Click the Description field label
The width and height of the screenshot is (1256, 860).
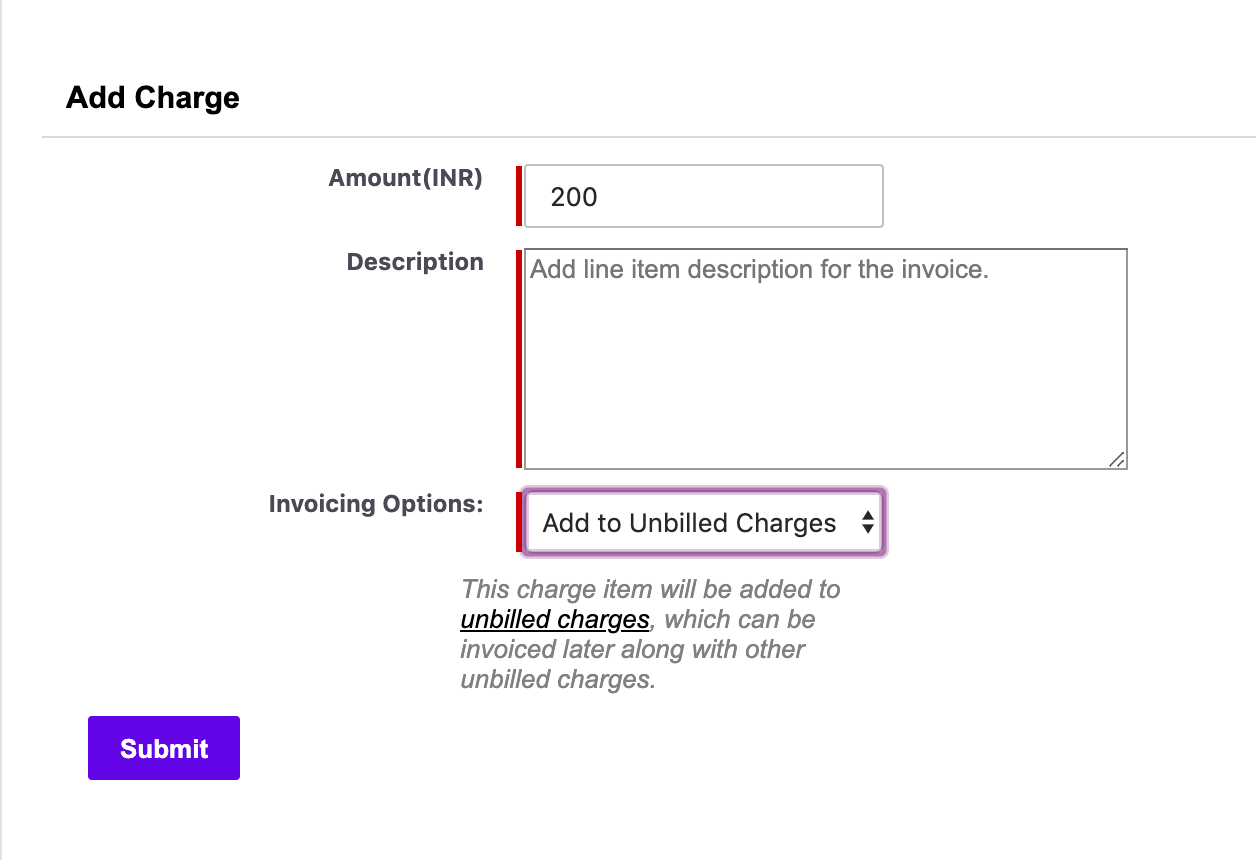coord(415,262)
